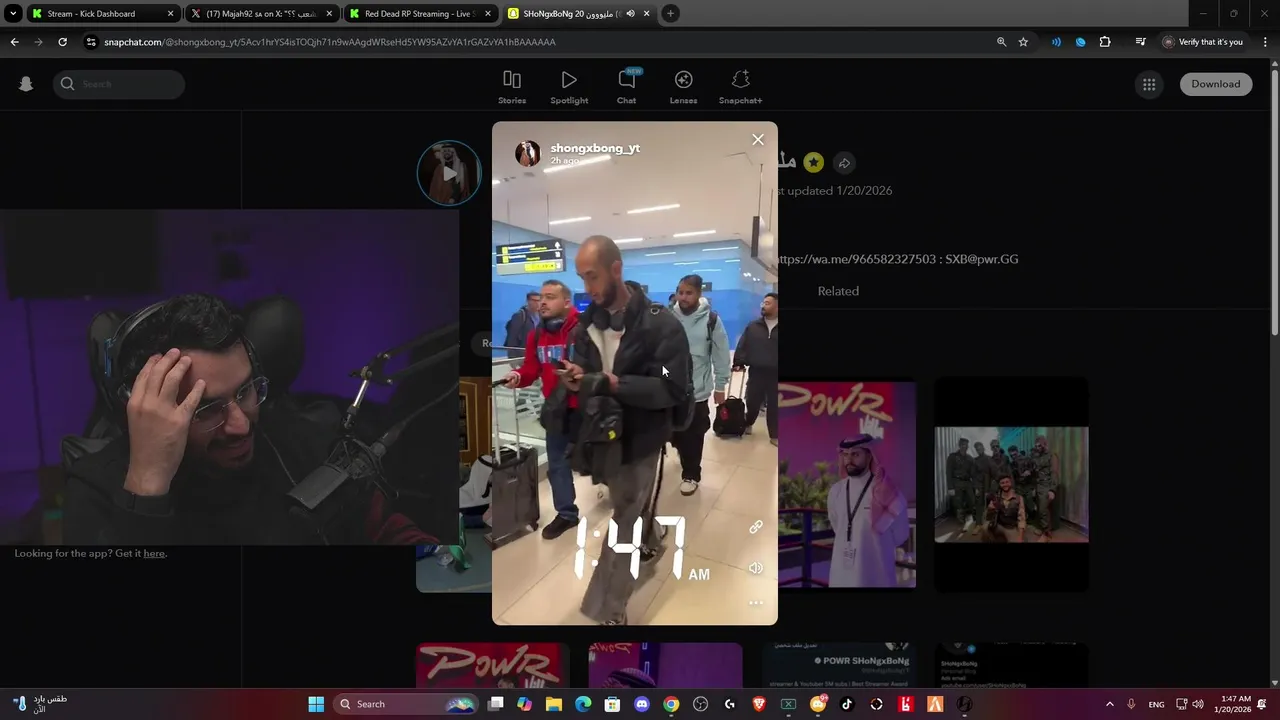Copy the story link icon
The height and width of the screenshot is (720, 1280).
click(756, 527)
